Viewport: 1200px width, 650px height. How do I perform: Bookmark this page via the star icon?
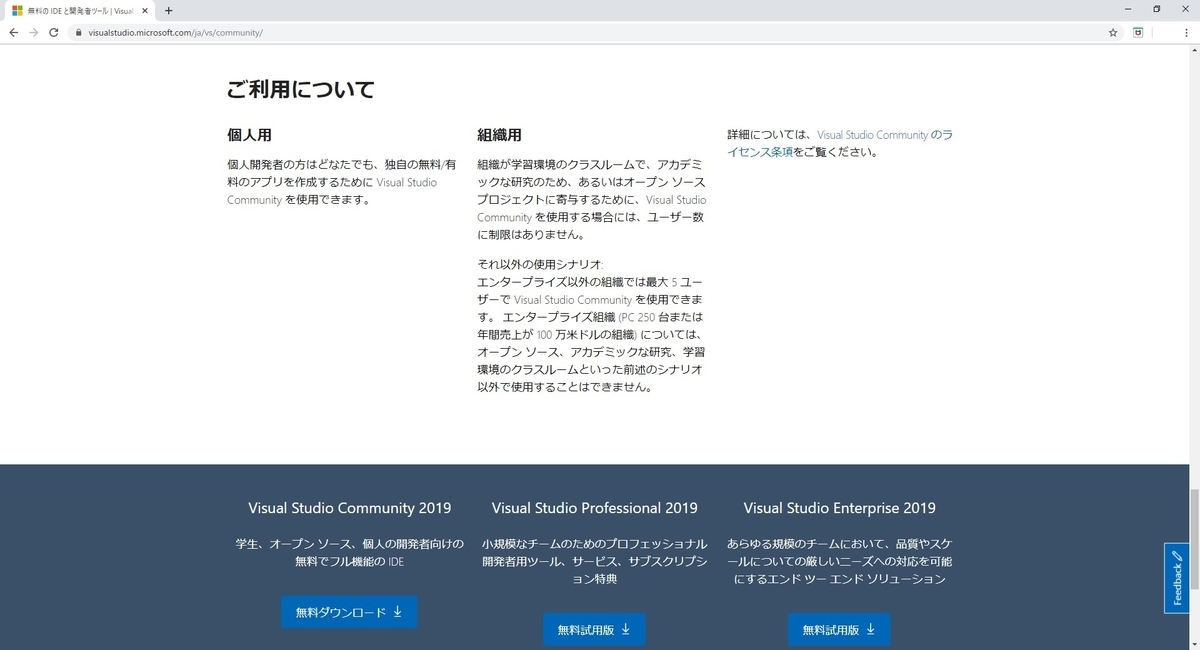[1112, 32]
